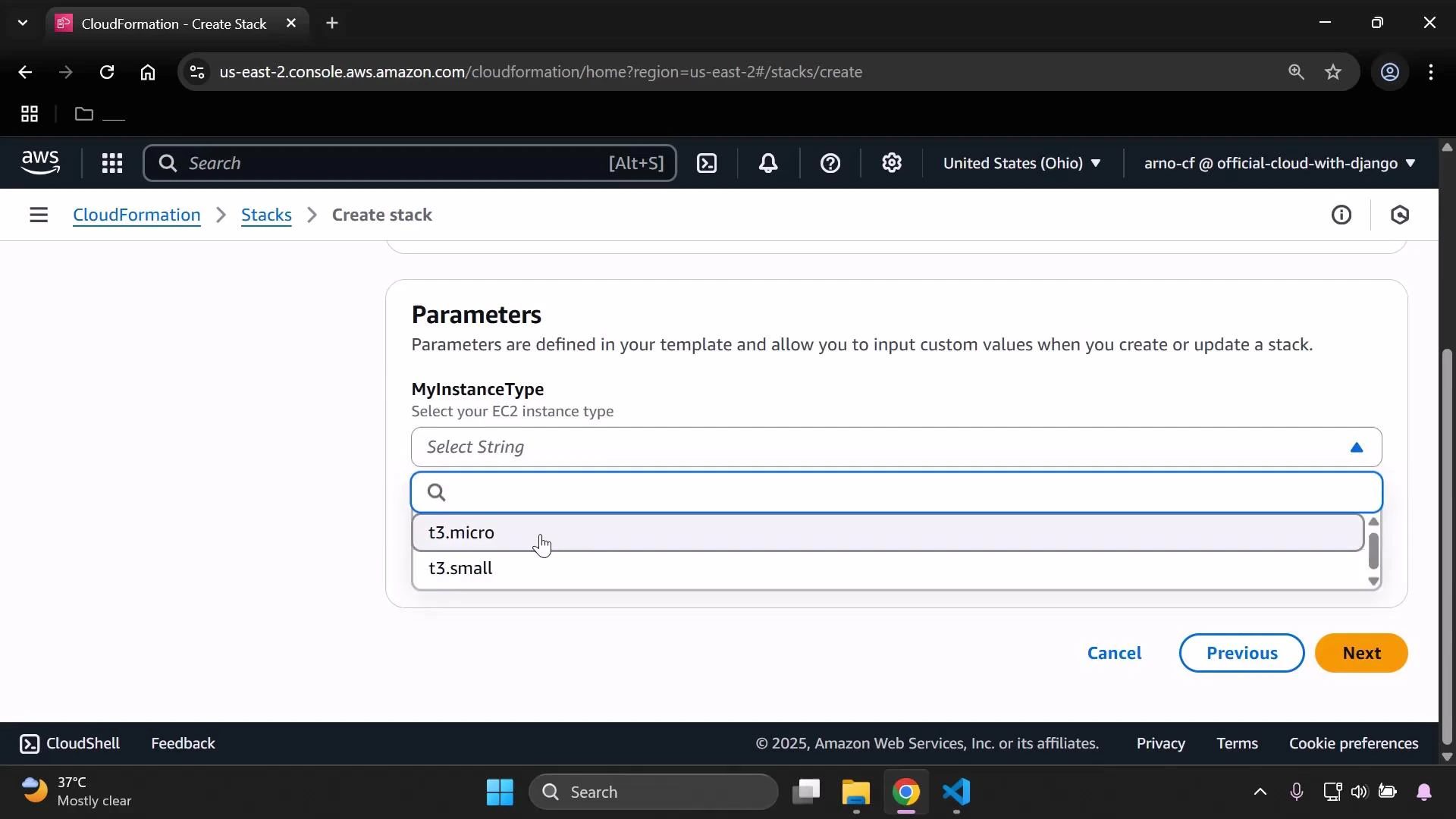Open the notifications bell
The height and width of the screenshot is (819, 1456).
[x=769, y=163]
